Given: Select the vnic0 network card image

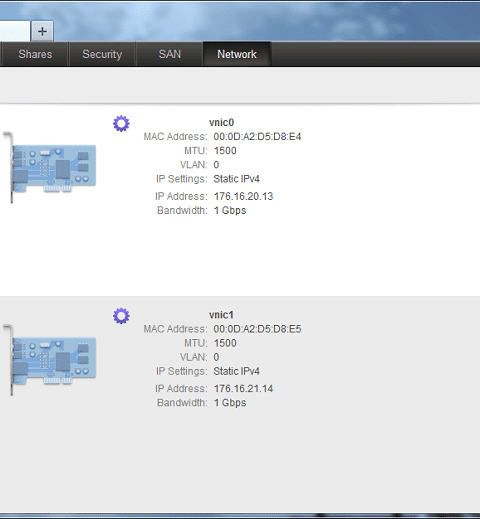Looking at the screenshot, I should tap(50, 167).
